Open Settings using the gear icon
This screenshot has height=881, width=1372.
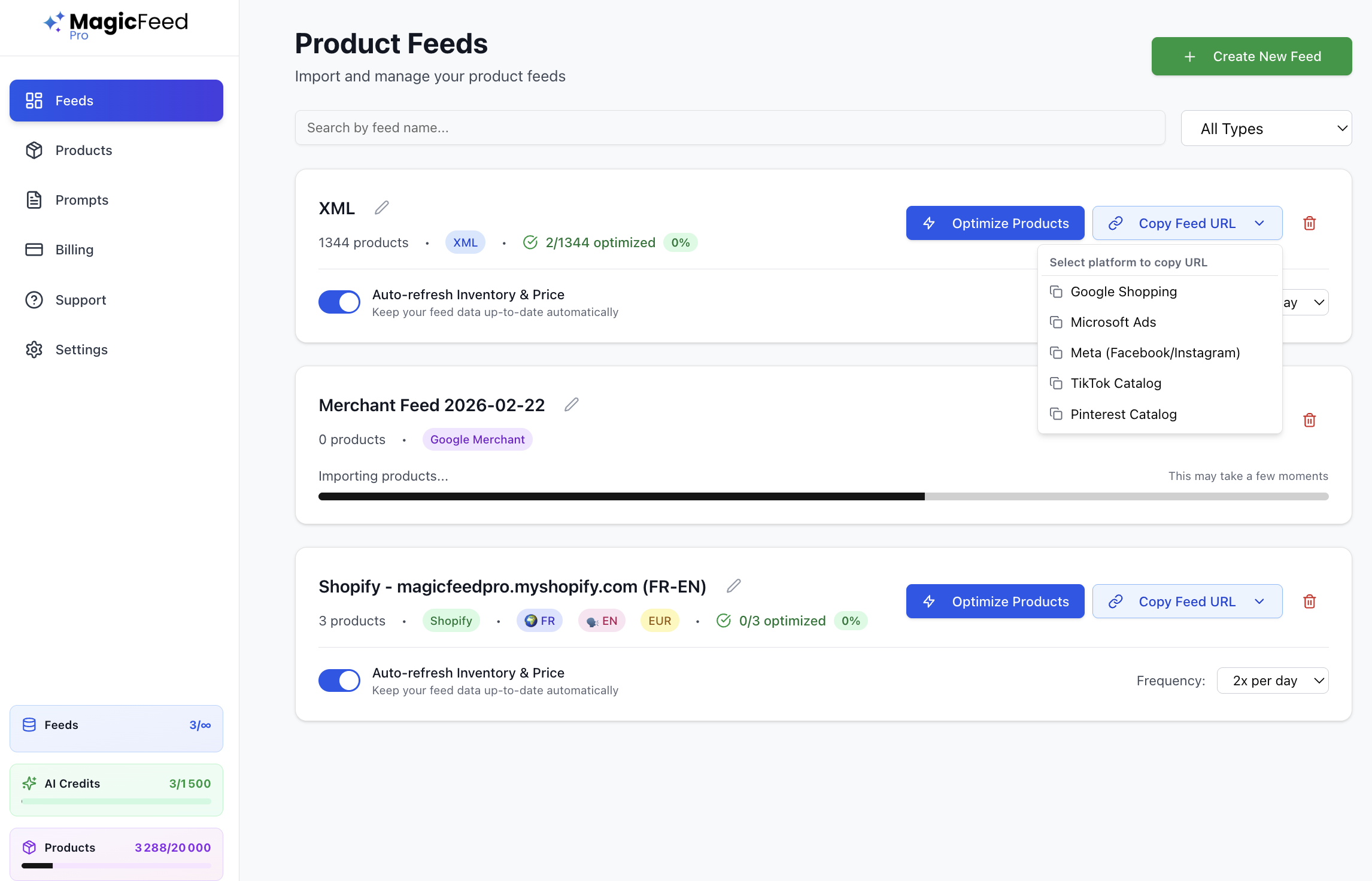34,350
